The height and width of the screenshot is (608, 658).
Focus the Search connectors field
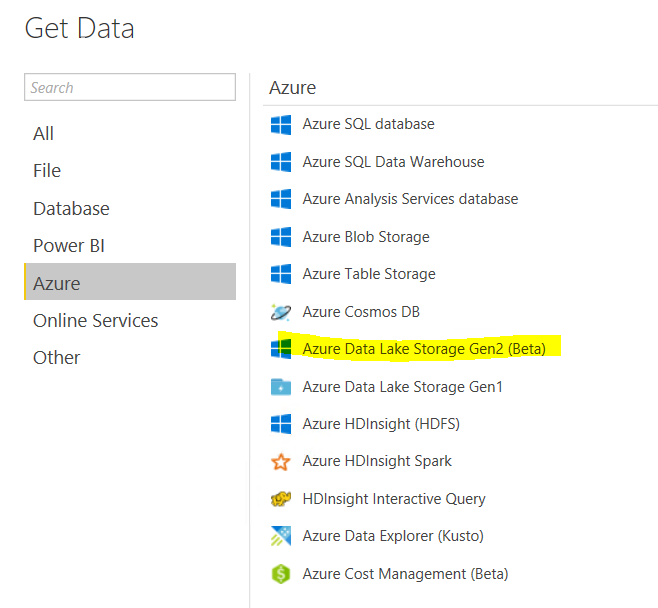(x=130, y=87)
